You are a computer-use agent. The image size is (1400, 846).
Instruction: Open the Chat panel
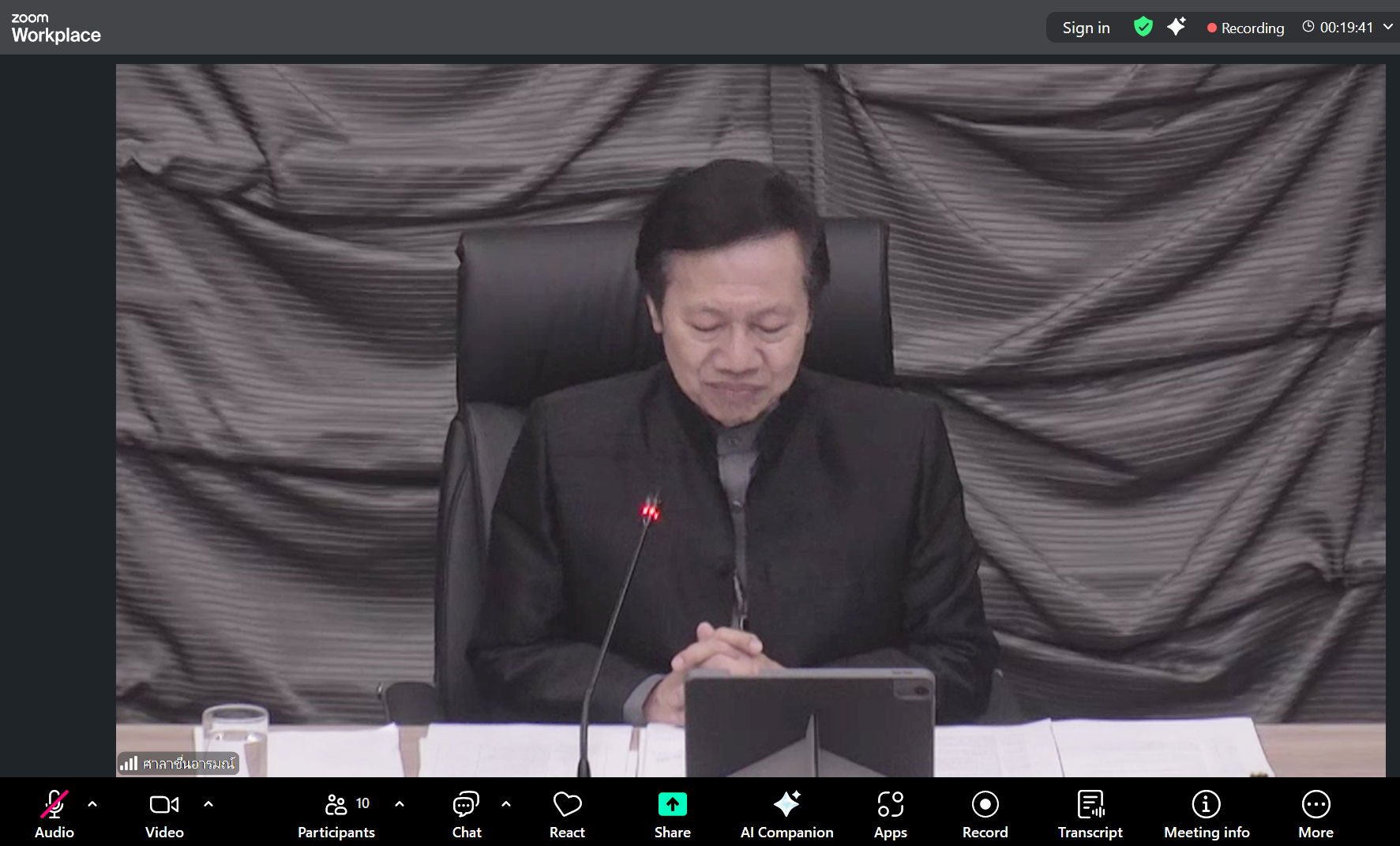pyautogui.click(x=466, y=814)
